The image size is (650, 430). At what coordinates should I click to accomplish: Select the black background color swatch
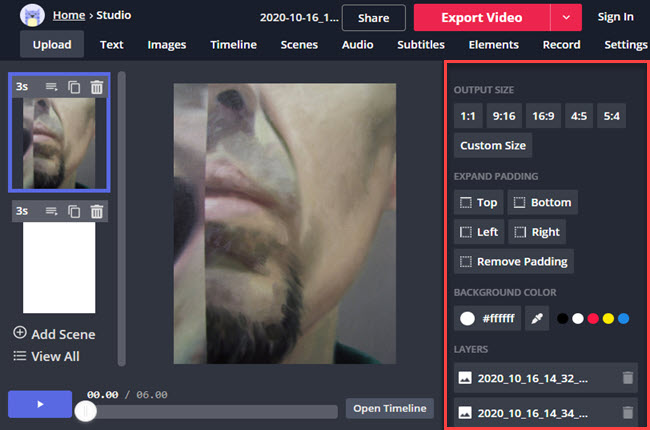(x=563, y=318)
